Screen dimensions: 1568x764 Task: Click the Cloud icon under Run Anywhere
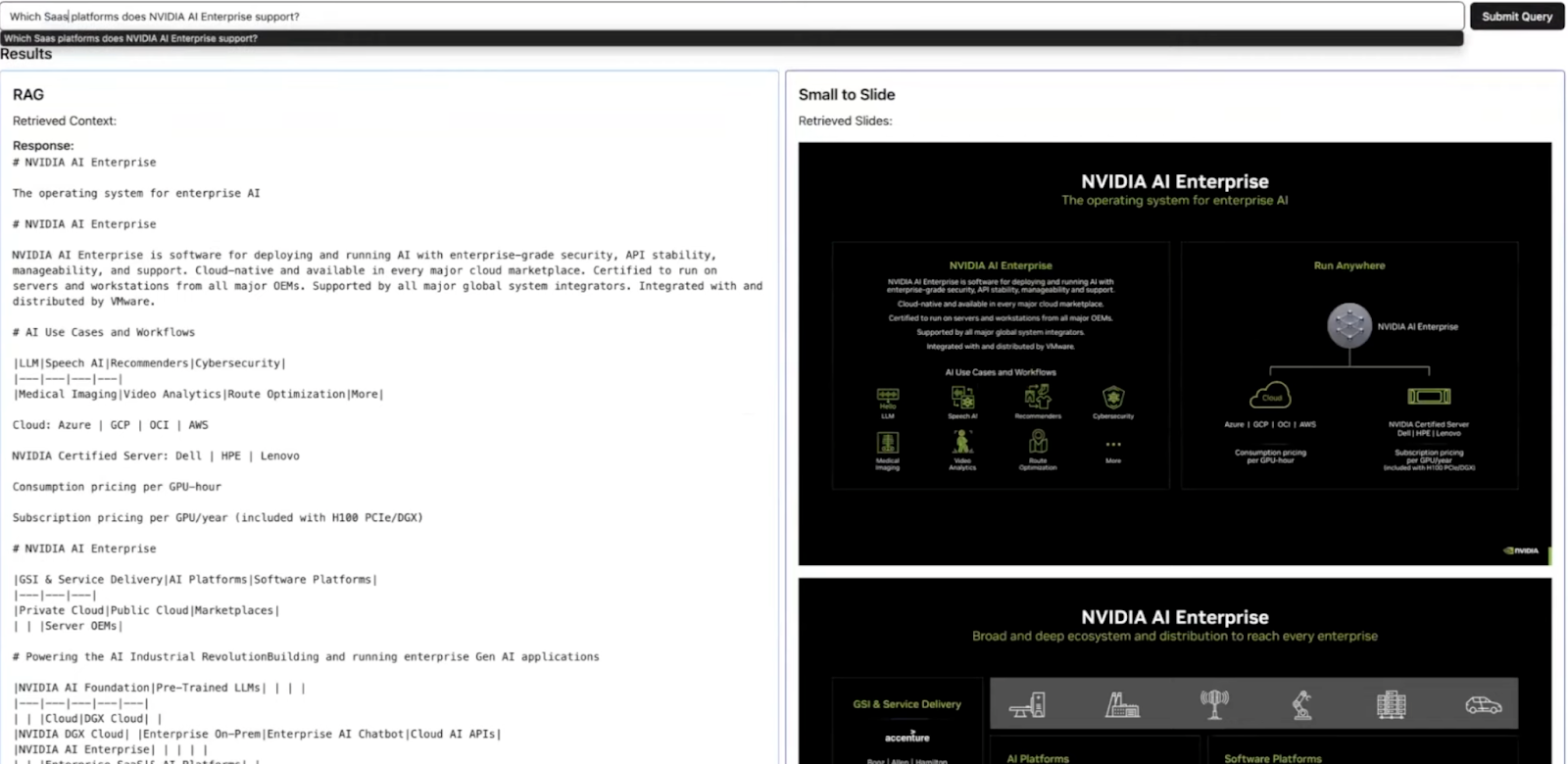[1271, 396]
